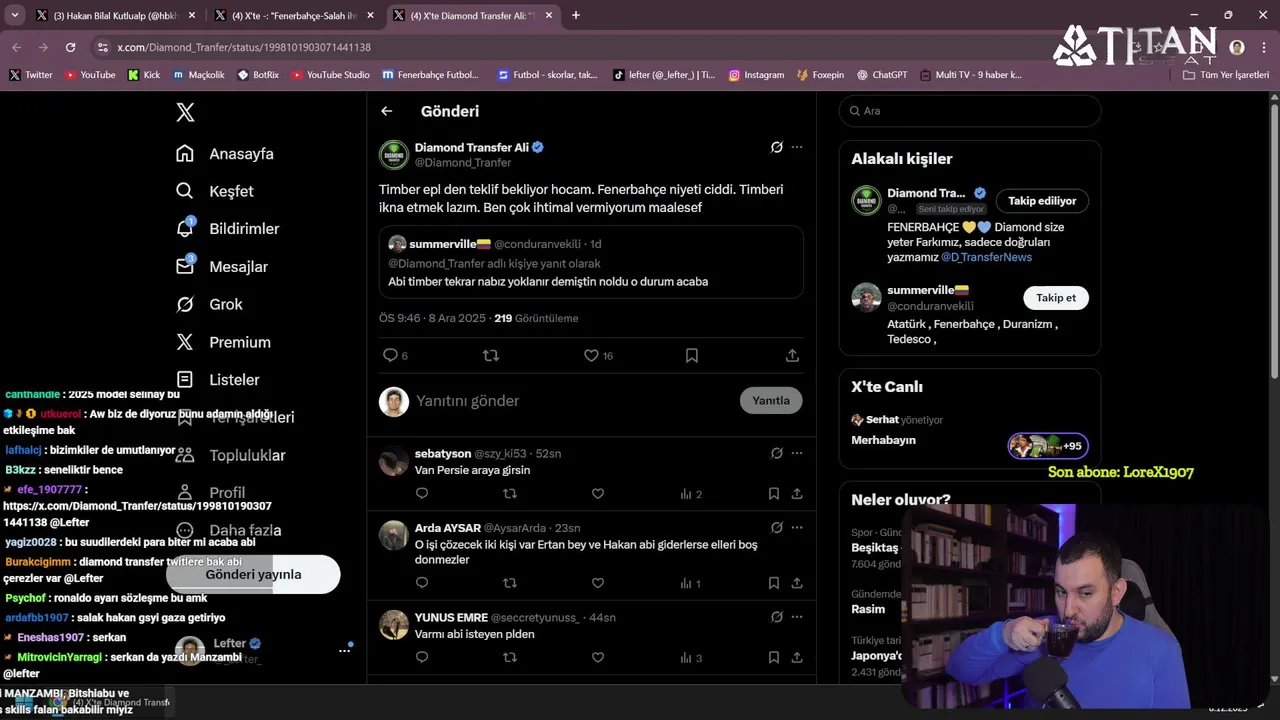Focus the Ara search box
The image size is (1280, 720).
(x=969, y=111)
